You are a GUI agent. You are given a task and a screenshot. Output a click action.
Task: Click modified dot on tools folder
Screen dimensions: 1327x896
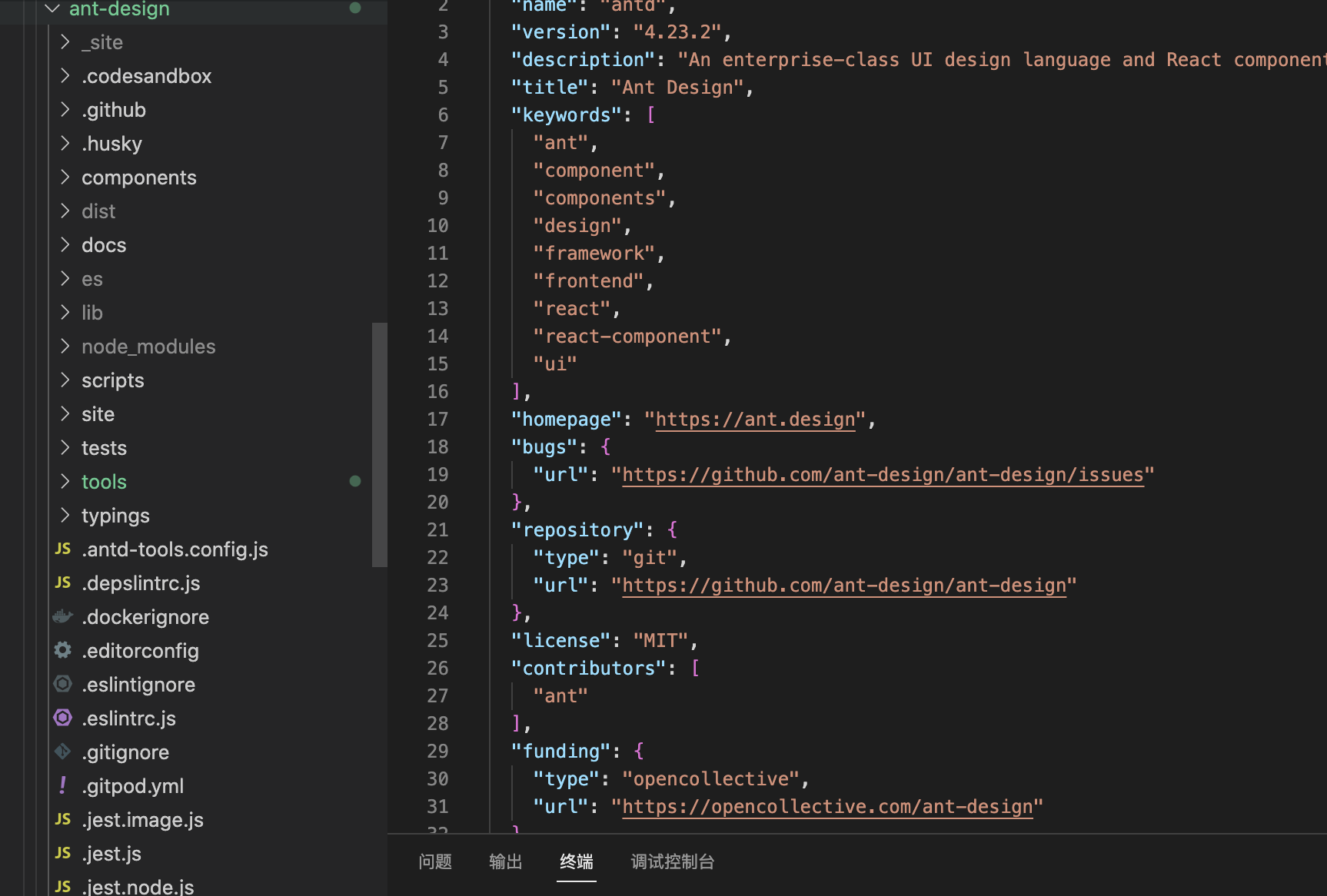pyautogui.click(x=355, y=481)
